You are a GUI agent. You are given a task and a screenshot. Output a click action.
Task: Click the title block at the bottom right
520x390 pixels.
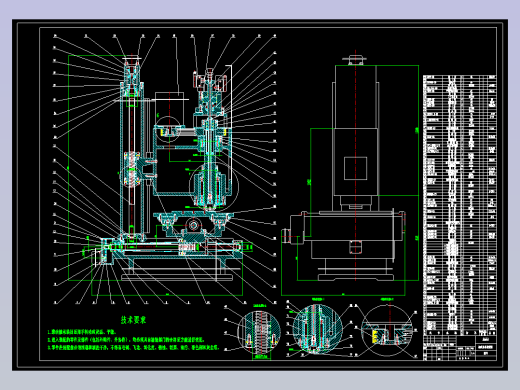click(459, 348)
